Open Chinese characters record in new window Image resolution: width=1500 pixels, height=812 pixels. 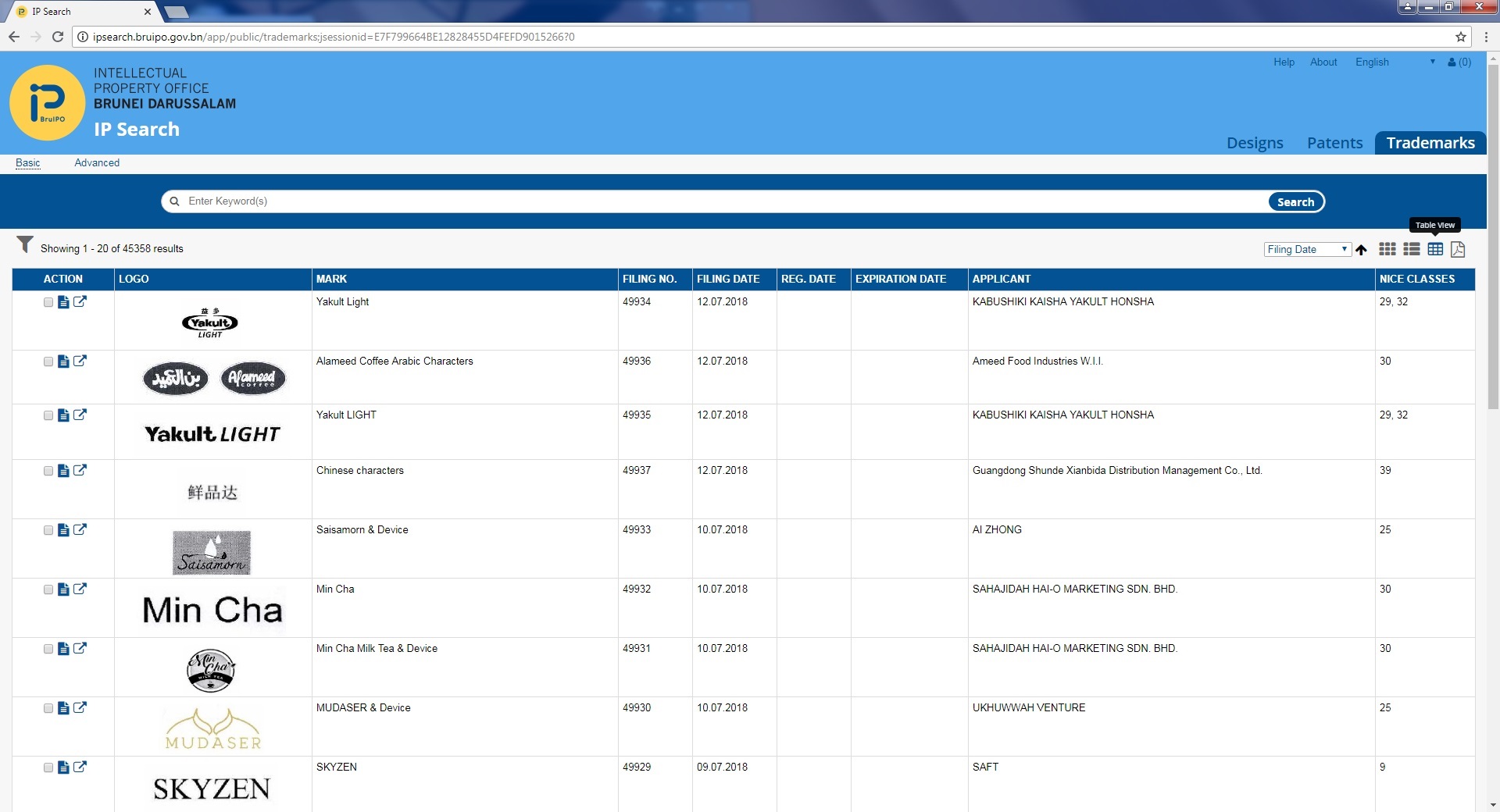coord(80,470)
